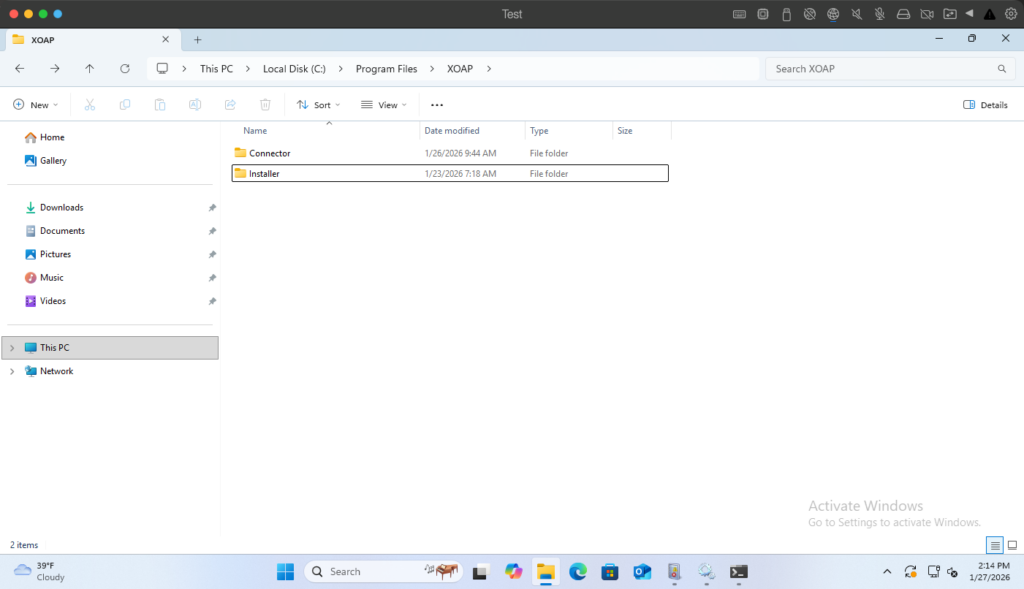Image resolution: width=1024 pixels, height=589 pixels.
Task: Click the Rename icon in toolbar
Action: click(x=195, y=105)
